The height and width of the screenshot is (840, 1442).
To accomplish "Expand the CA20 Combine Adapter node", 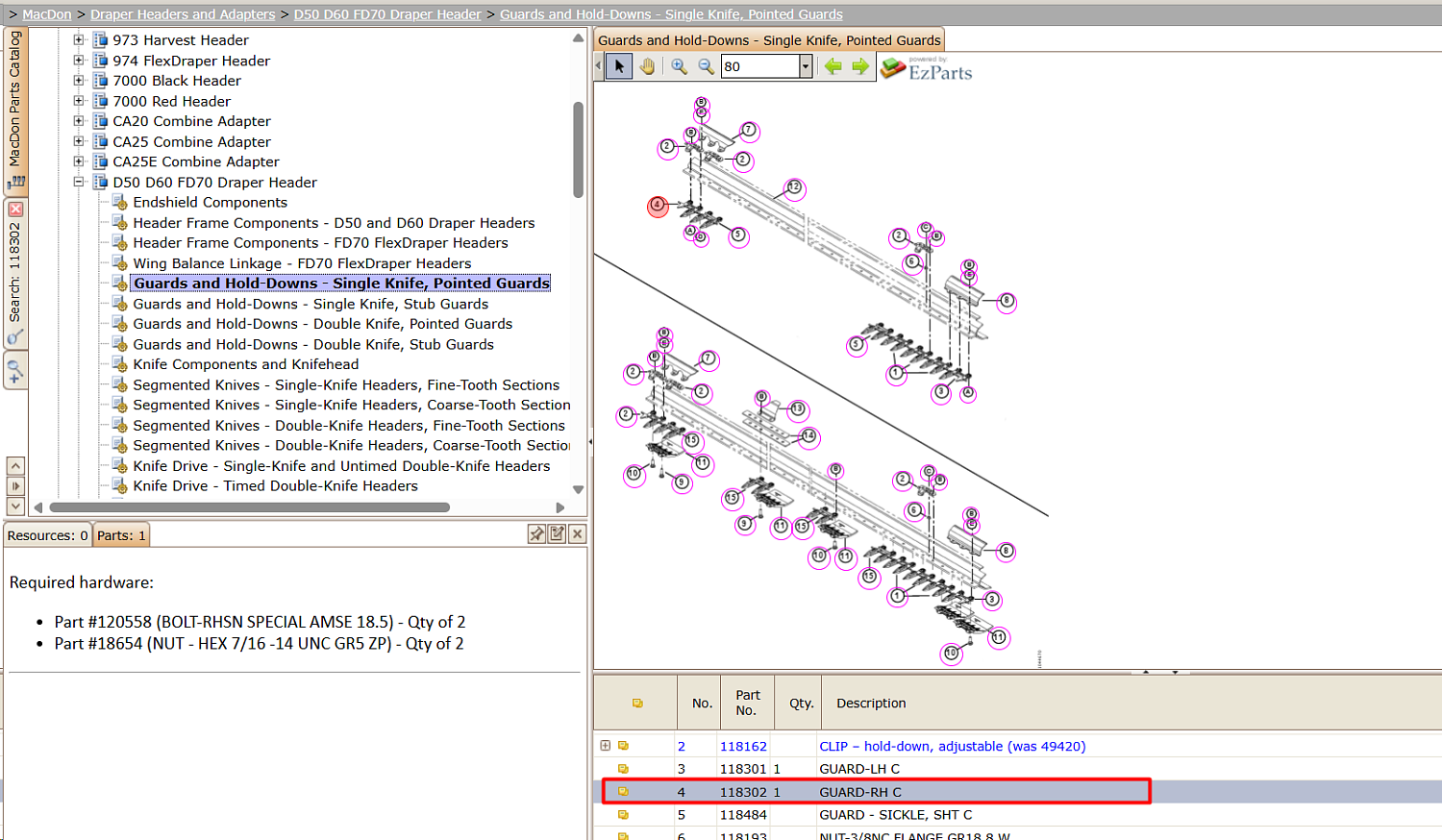I will 79,120.
